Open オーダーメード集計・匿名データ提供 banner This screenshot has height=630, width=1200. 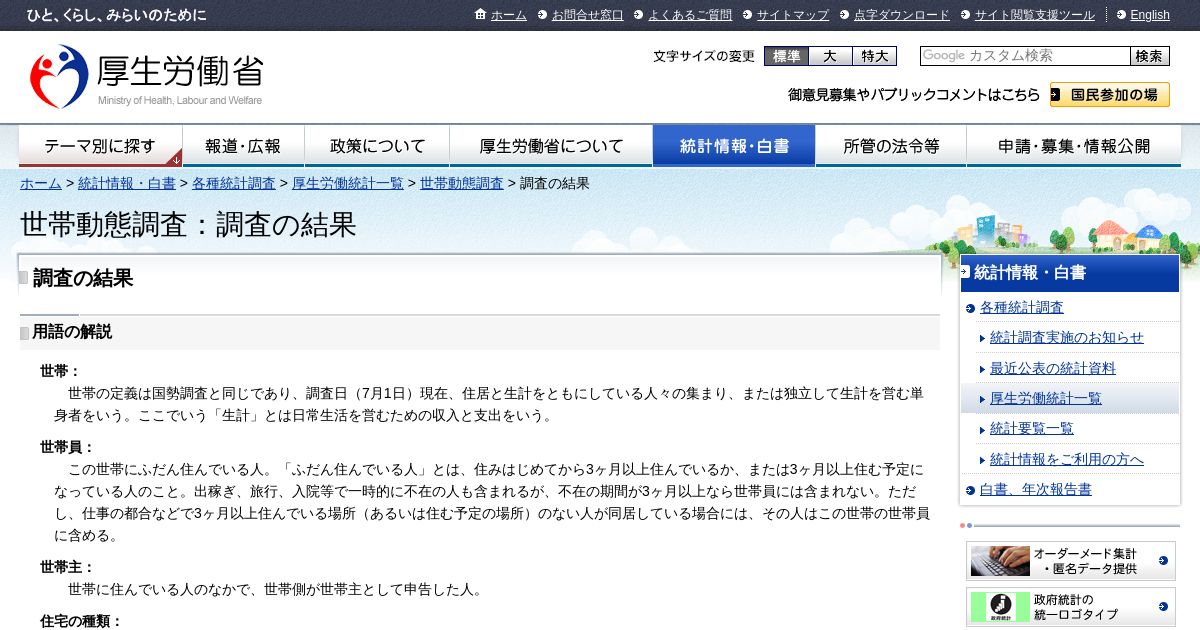click(1071, 561)
